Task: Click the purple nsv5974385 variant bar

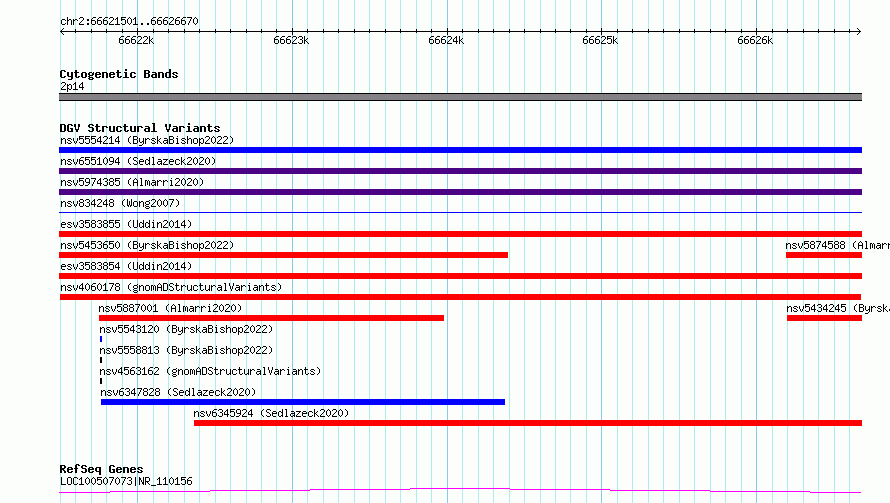Action: [460, 192]
